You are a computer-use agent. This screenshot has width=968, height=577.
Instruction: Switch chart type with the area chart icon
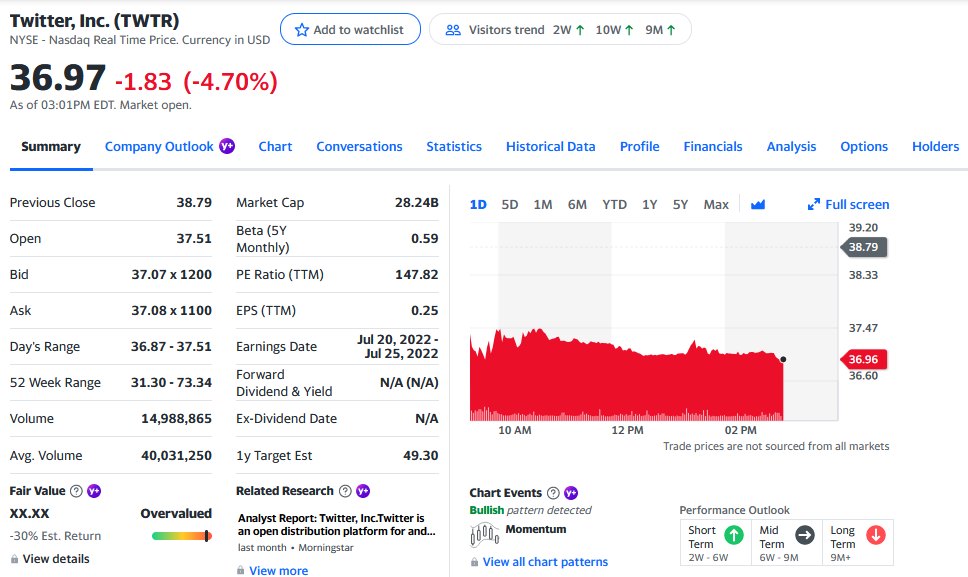tap(758, 204)
